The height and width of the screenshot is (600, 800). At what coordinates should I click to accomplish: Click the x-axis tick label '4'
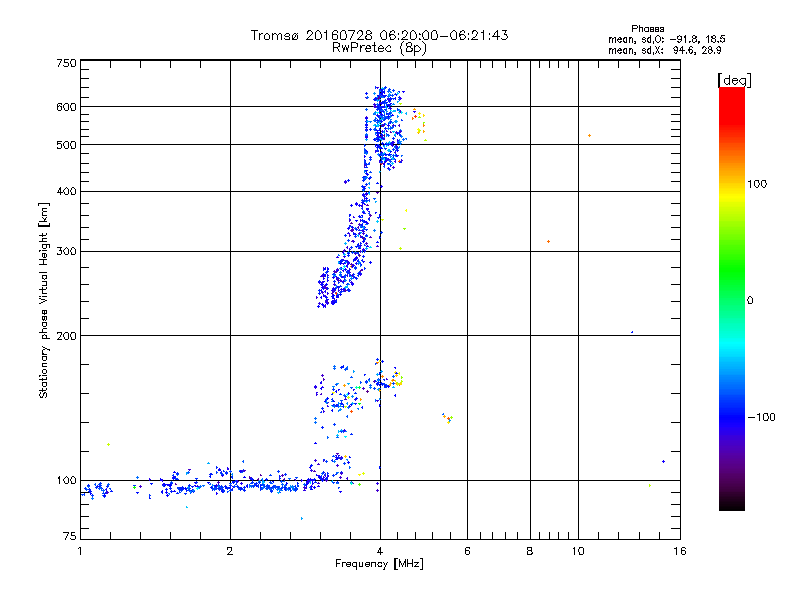(x=380, y=551)
